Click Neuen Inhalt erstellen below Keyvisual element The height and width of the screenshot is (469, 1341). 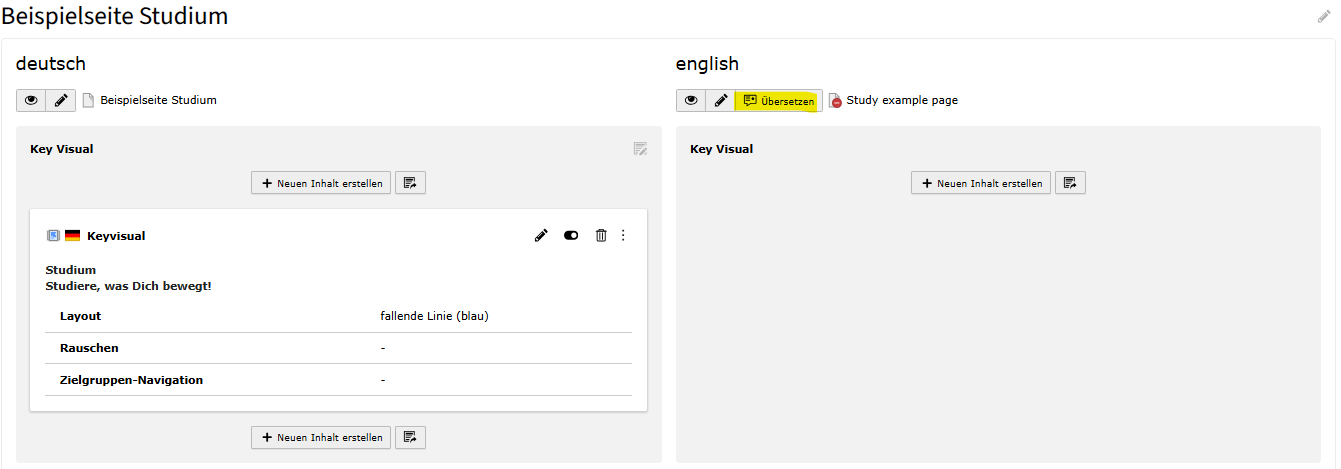coord(321,437)
